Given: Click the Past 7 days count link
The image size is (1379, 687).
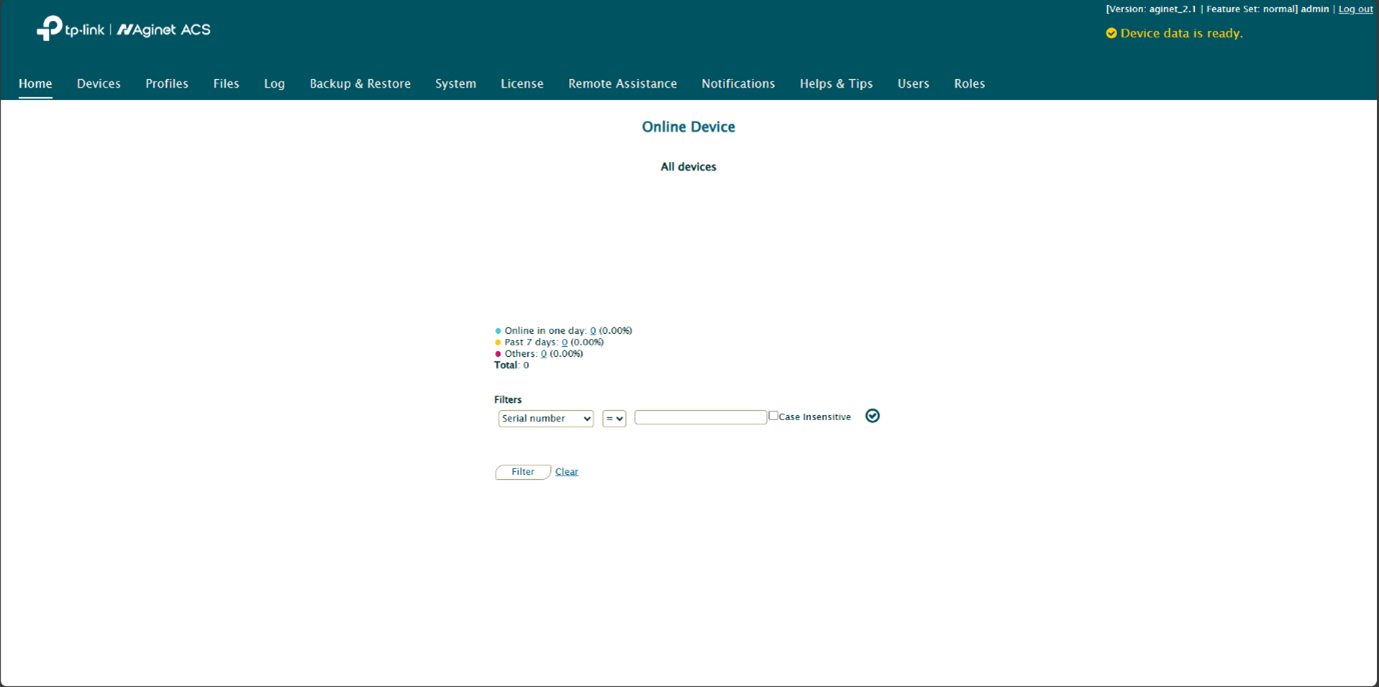Looking at the screenshot, I should coord(564,342).
